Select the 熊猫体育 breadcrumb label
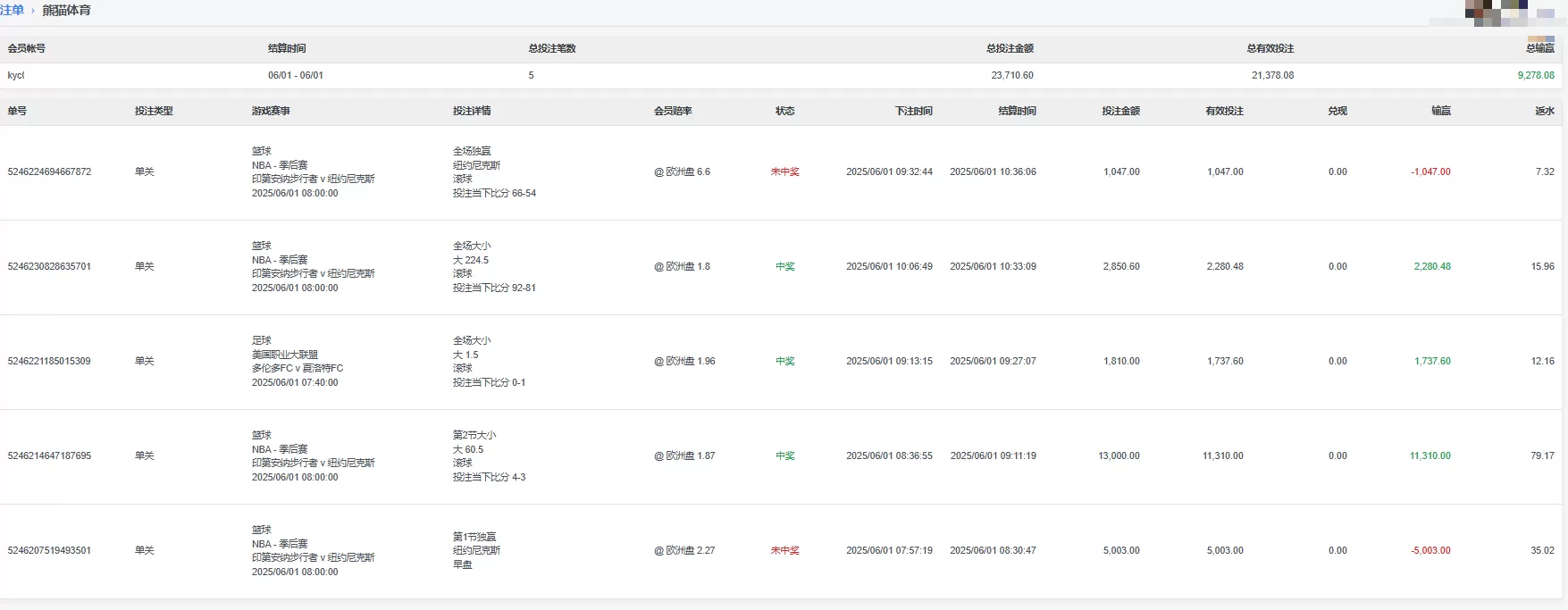Viewport: 1568px width, 610px height. pos(66,11)
